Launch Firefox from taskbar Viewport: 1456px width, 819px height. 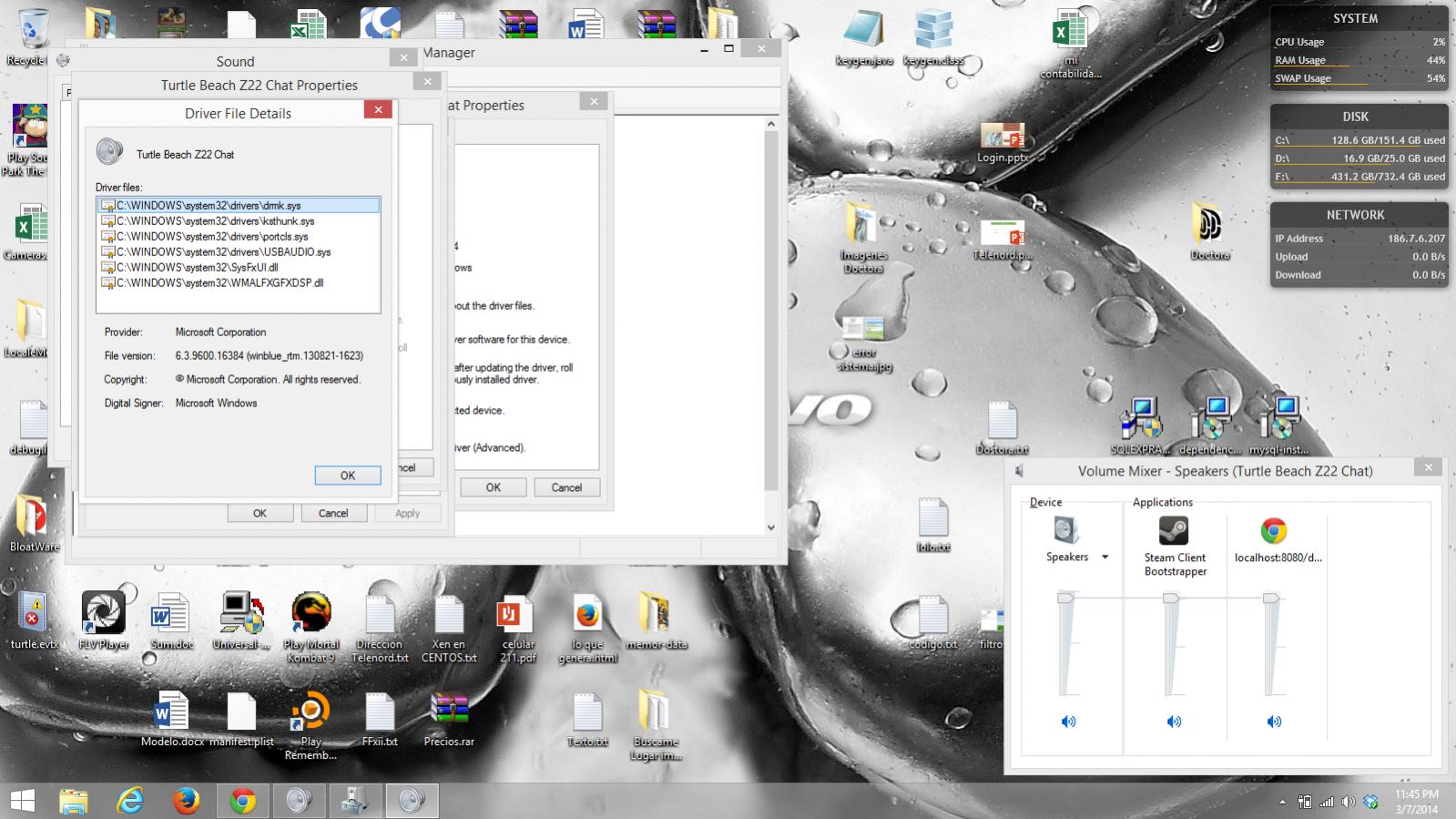point(187,801)
